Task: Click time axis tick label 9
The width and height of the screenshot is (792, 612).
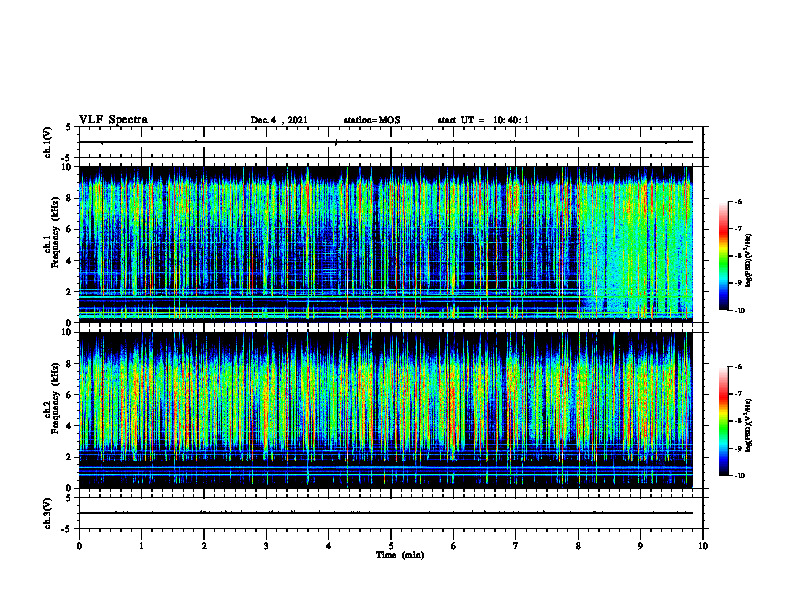Action: (640, 546)
